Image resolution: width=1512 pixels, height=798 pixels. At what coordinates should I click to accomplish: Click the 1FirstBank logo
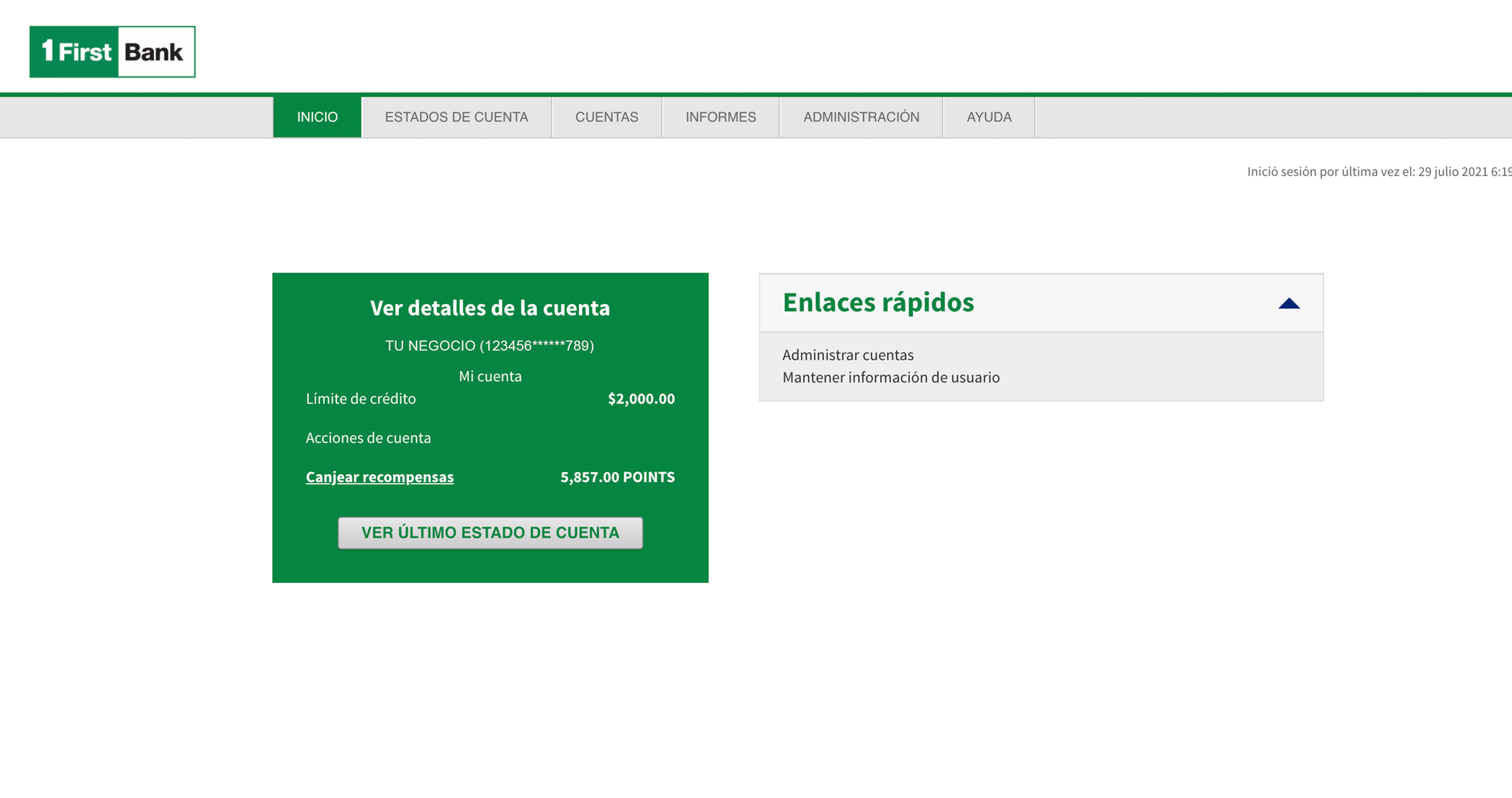coord(112,52)
